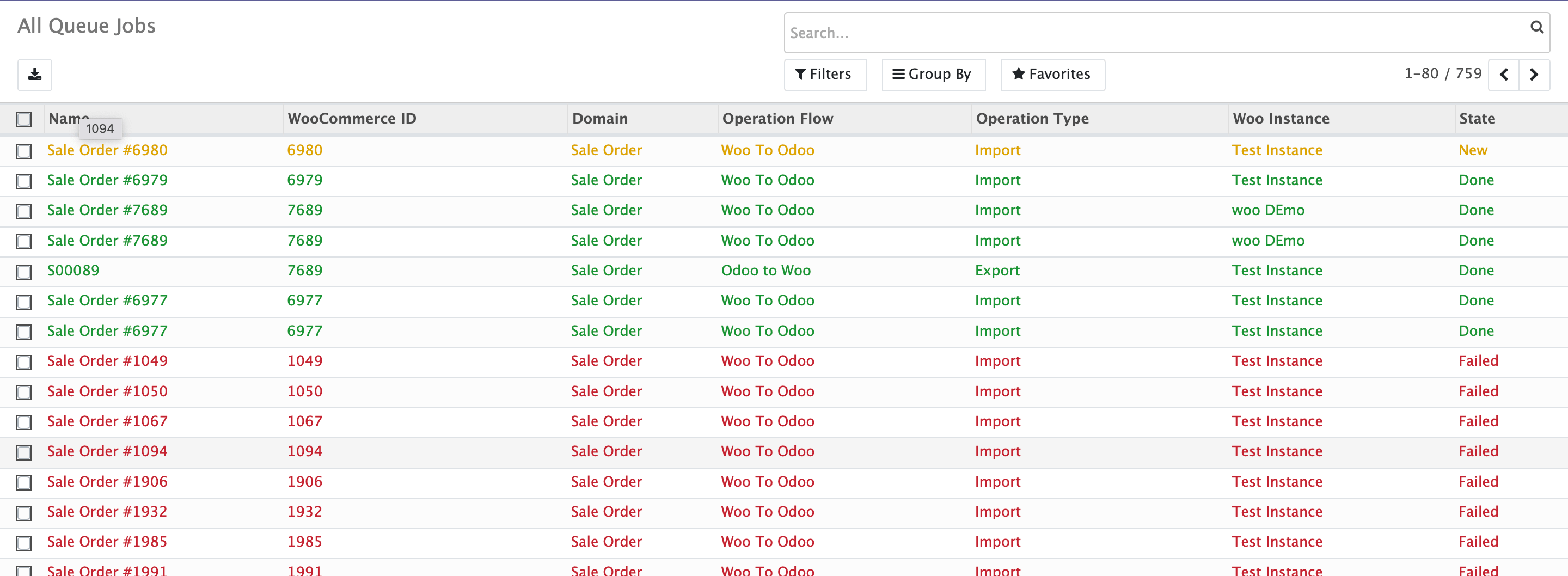Open the Odoo to Woo export row
The width and height of the screenshot is (1568, 576).
765,271
